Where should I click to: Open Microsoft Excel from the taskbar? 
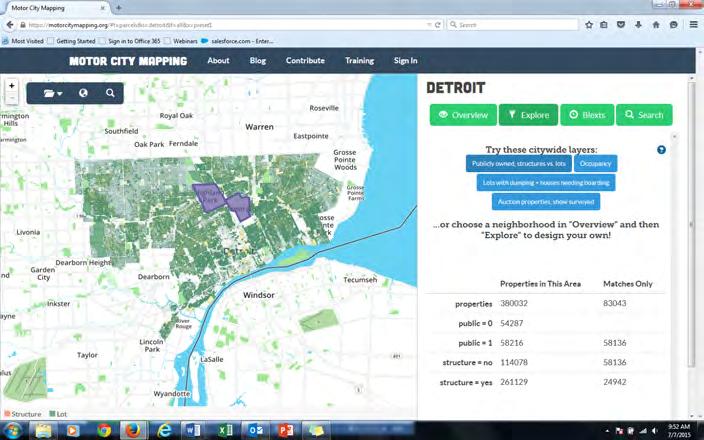click(x=225, y=431)
